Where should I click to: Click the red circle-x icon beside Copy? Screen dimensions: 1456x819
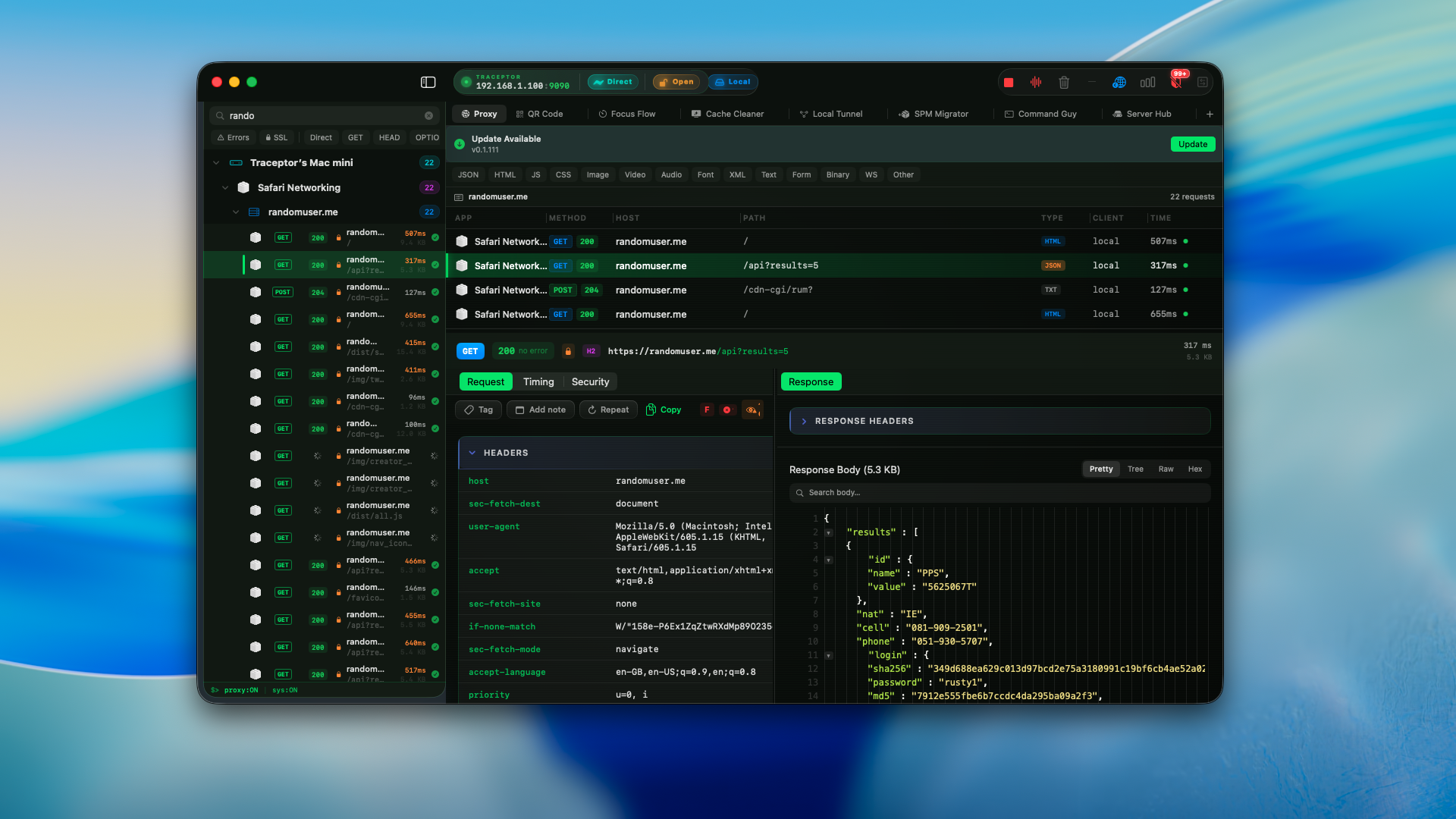(x=727, y=409)
